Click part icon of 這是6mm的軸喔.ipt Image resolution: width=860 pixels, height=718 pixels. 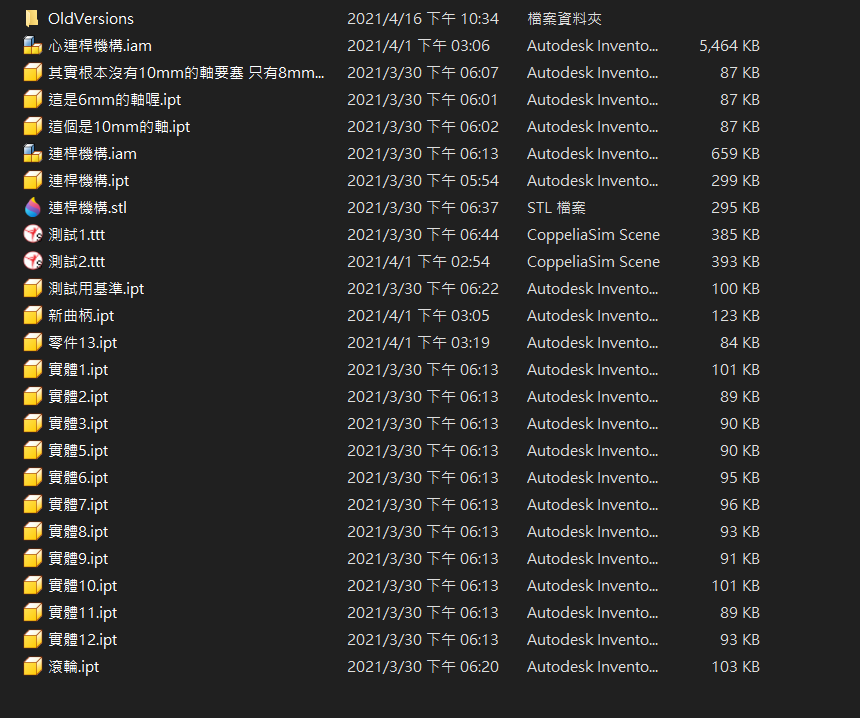pyautogui.click(x=32, y=99)
